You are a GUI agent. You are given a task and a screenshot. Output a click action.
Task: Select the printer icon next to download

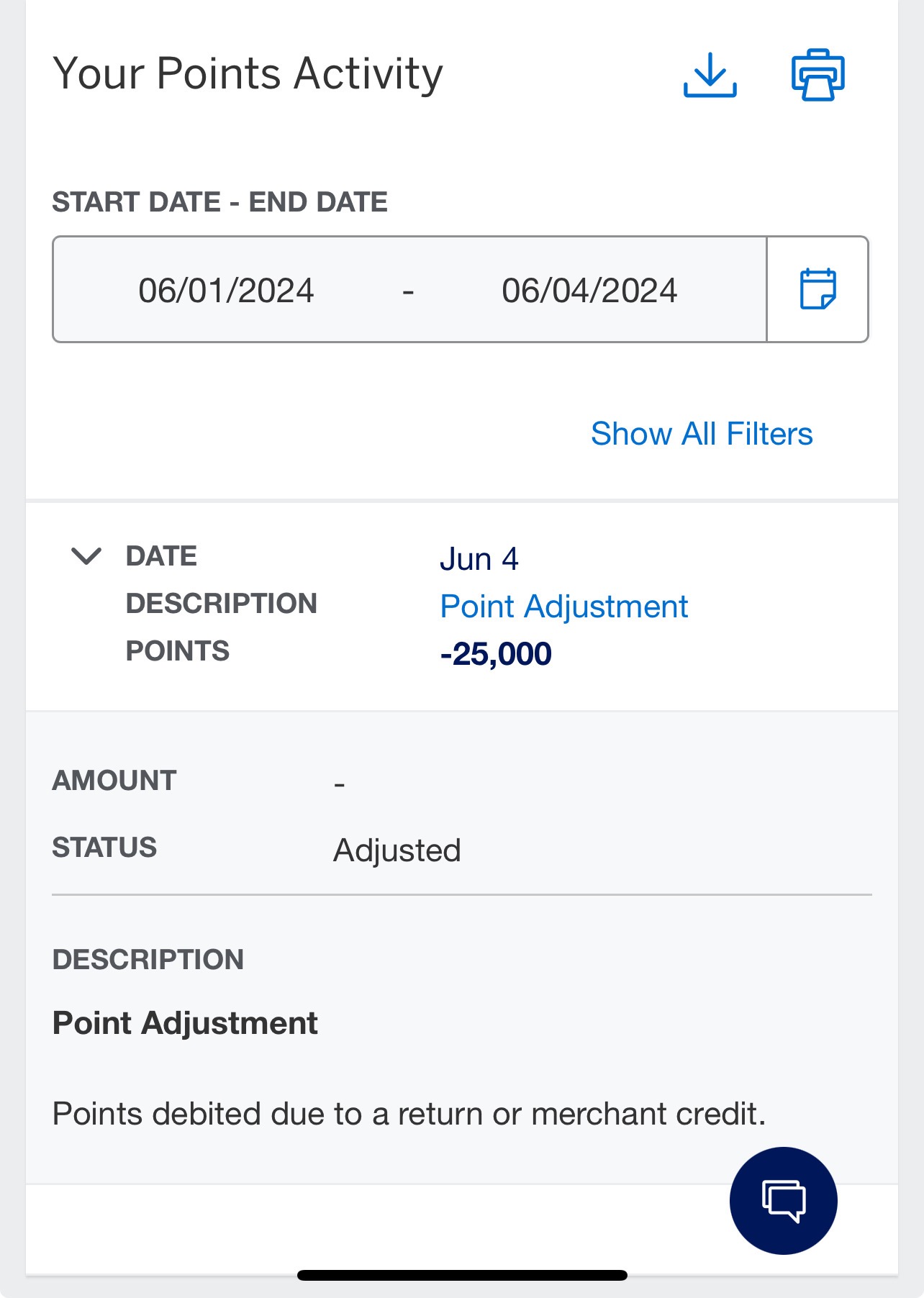[817, 75]
